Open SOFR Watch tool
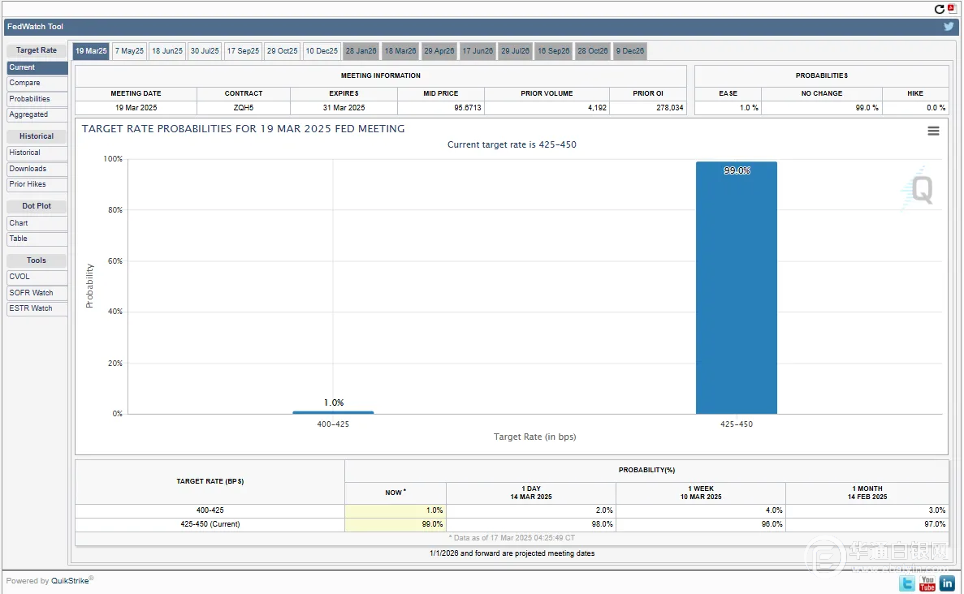Screen dimensions: 964x594 pos(37,293)
